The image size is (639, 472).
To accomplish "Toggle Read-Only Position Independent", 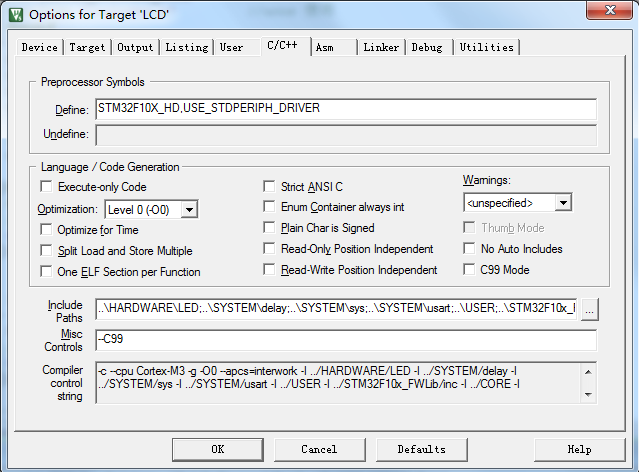I will pyautogui.click(x=269, y=248).
